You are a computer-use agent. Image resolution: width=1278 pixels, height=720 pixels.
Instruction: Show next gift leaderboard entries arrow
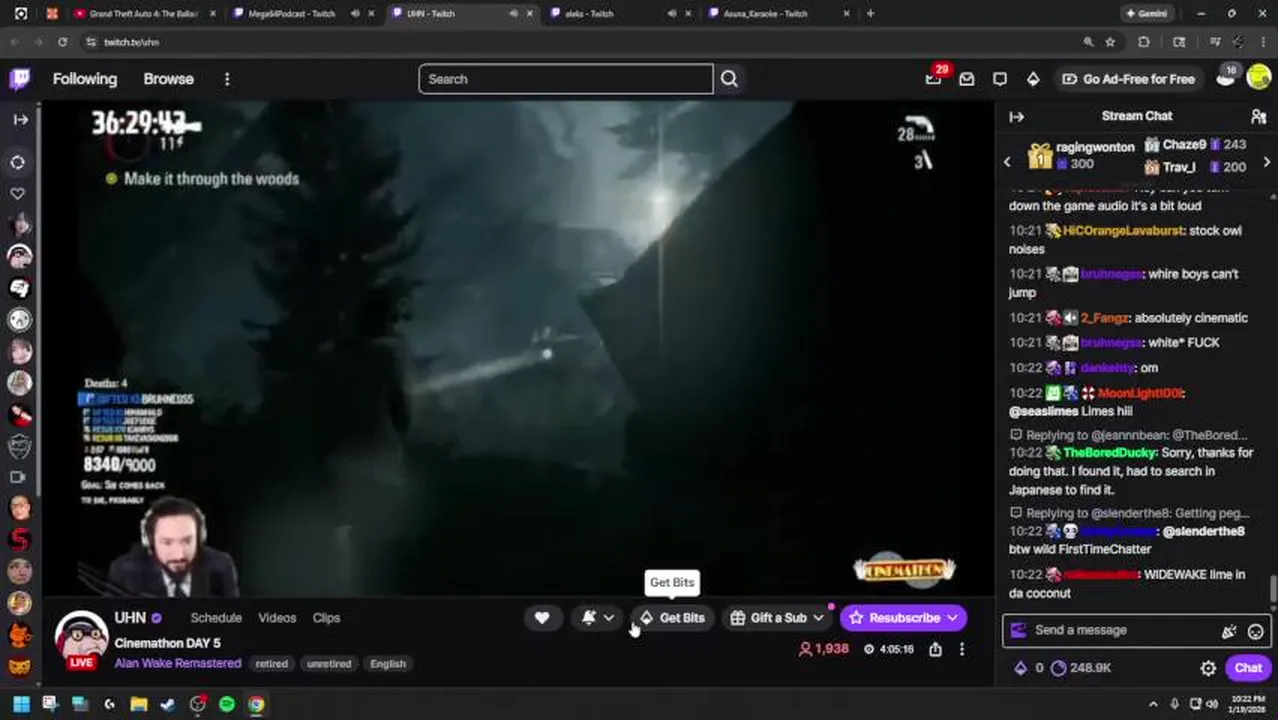tap(1266, 162)
